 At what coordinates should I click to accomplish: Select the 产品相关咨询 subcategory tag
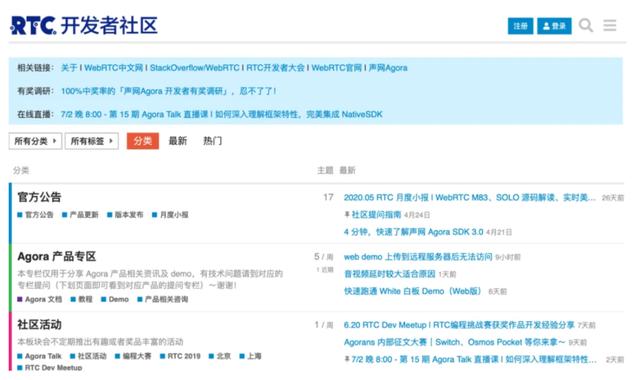click(163, 299)
